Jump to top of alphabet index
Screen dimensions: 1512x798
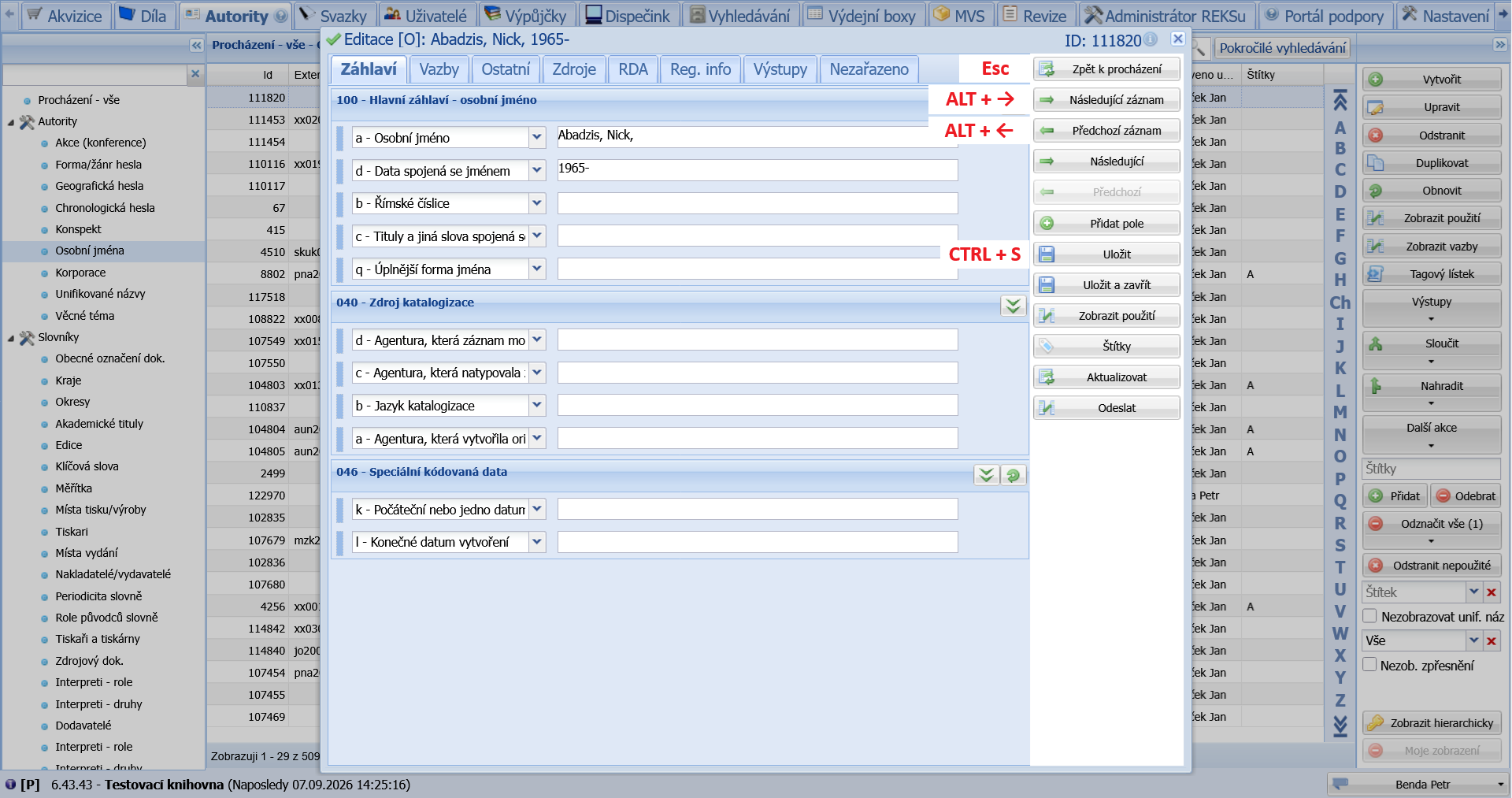1340,100
